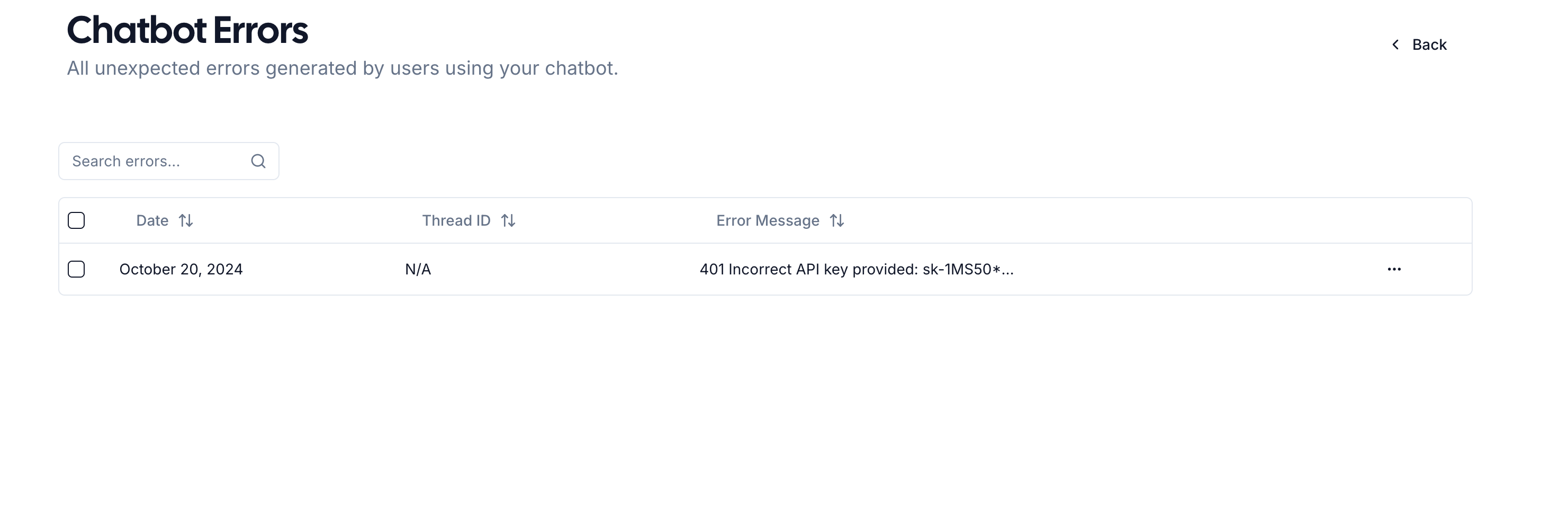
Task: Click Thread ID sort arrows icon
Action: coord(508,220)
